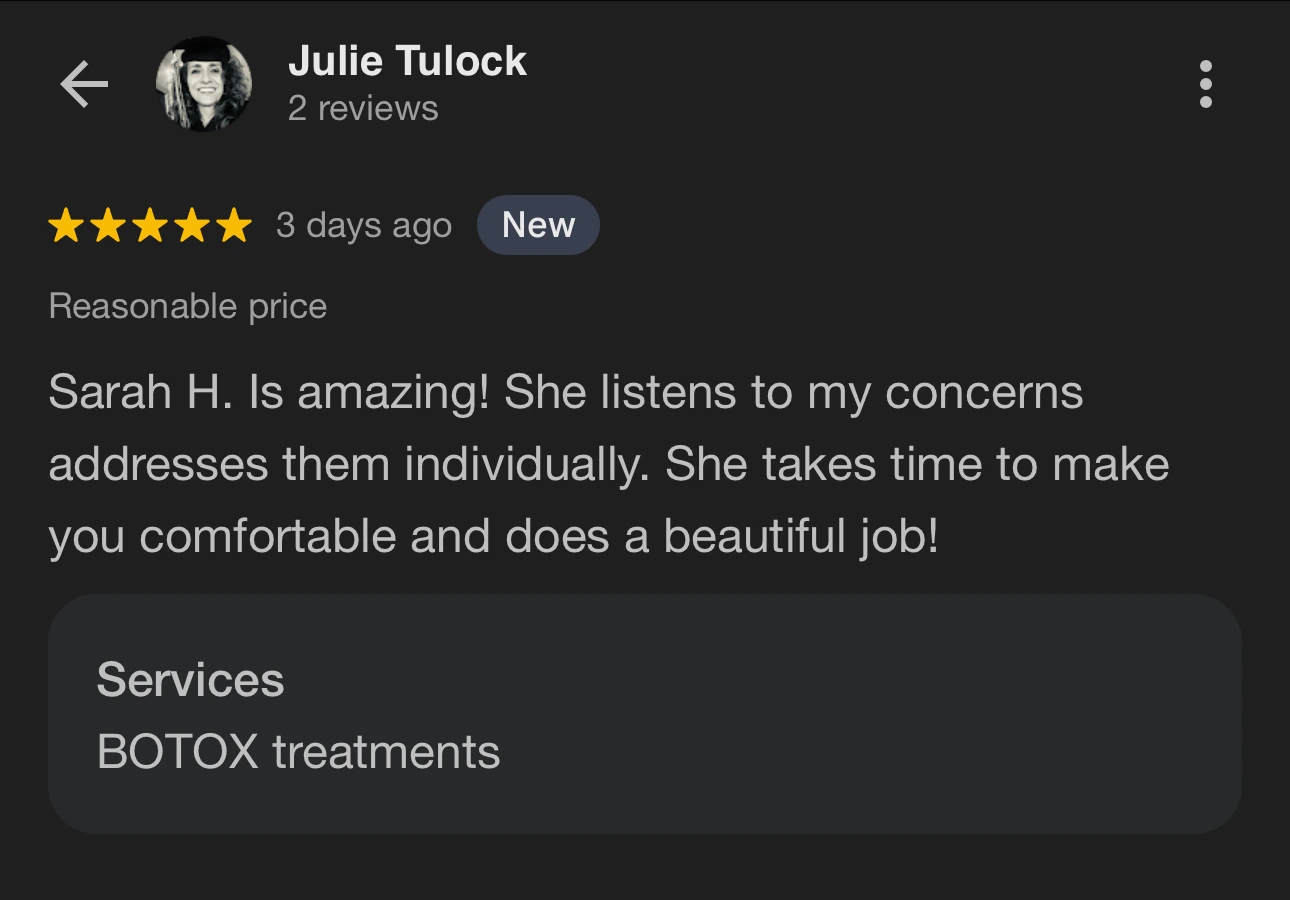Click the phrase "beautiful job!" in the review
Viewport: 1290px width, 900px height.
click(x=801, y=536)
